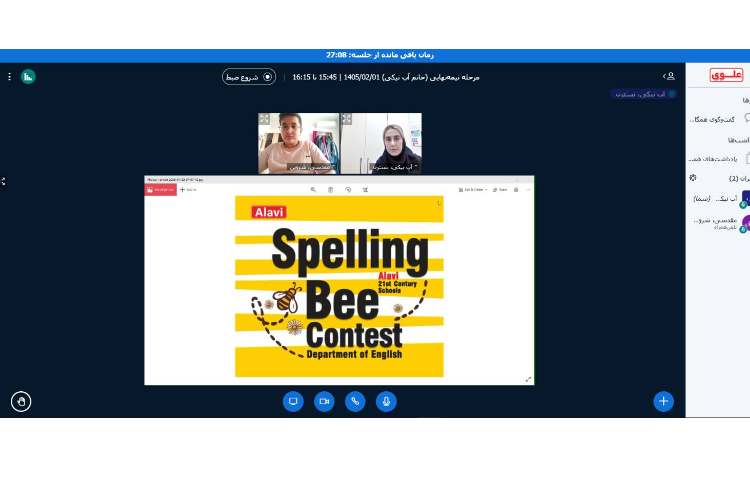The height and width of the screenshot is (480, 750).
Task: Open shared notes یادداشت‌های
Action: [719, 158]
